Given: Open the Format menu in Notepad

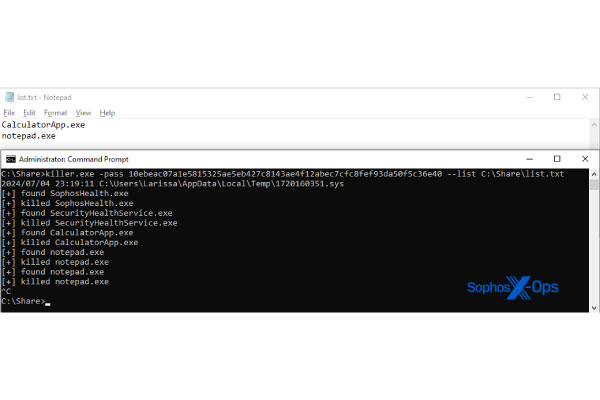Looking at the screenshot, I should tap(55, 113).
